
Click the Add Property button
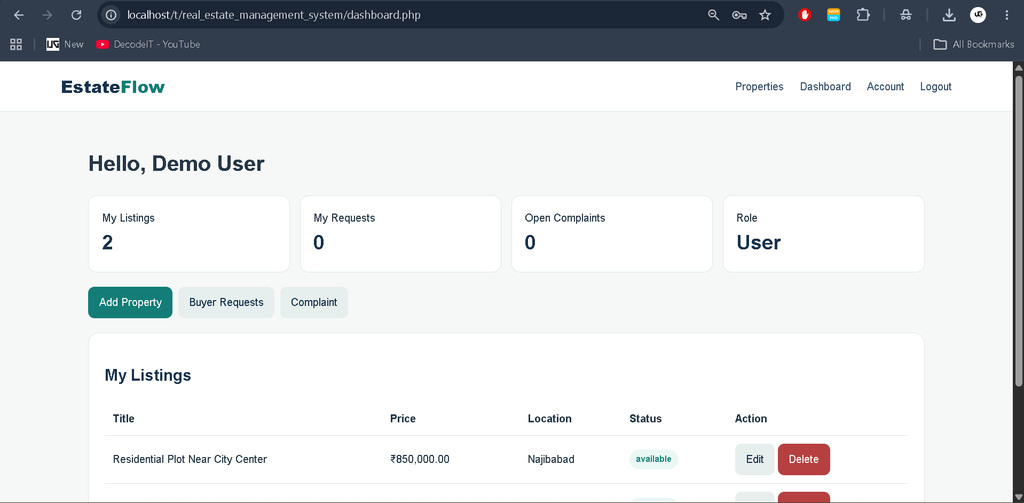(130, 302)
